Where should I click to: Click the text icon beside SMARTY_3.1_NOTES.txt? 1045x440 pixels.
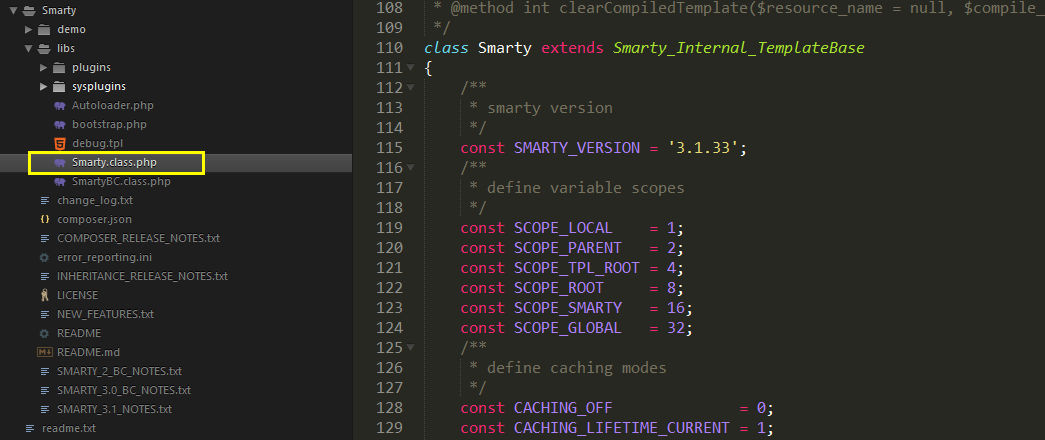pyautogui.click(x=45, y=409)
